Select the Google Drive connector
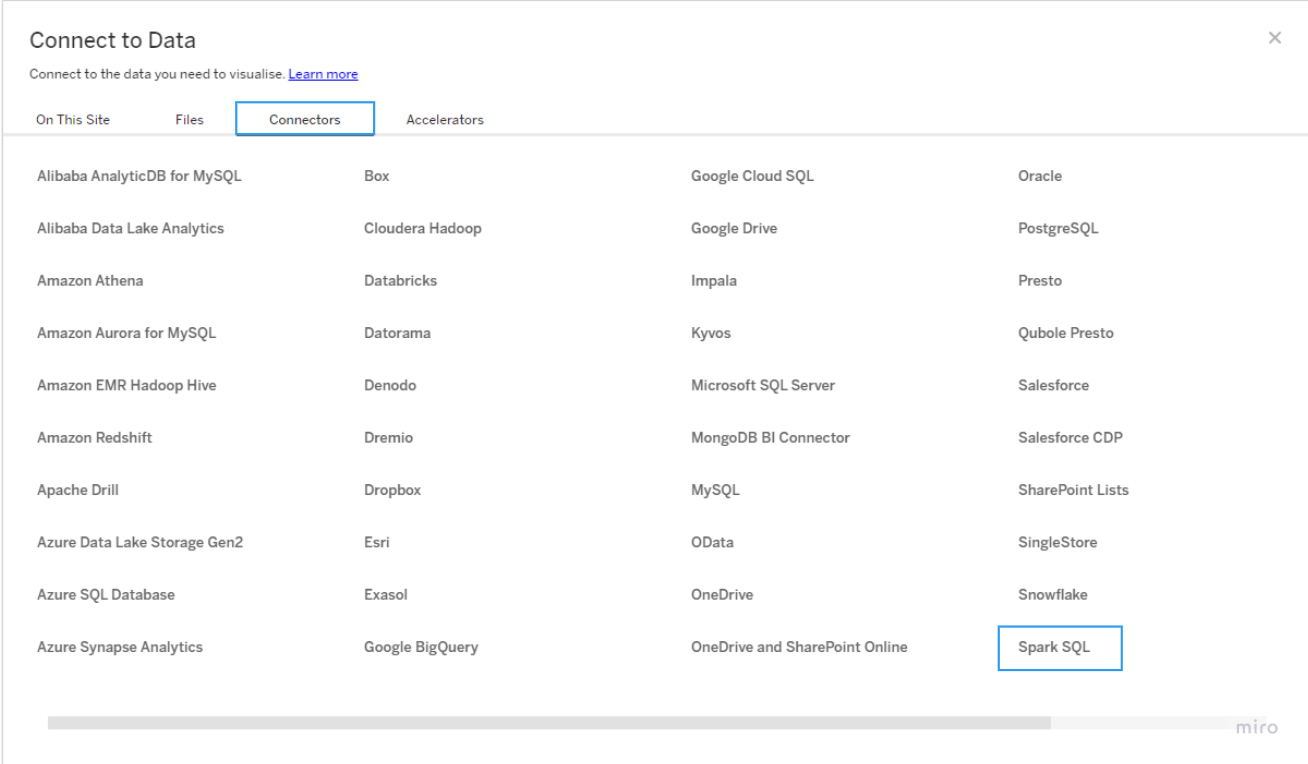This screenshot has height=764, width=1308. pyautogui.click(x=734, y=228)
